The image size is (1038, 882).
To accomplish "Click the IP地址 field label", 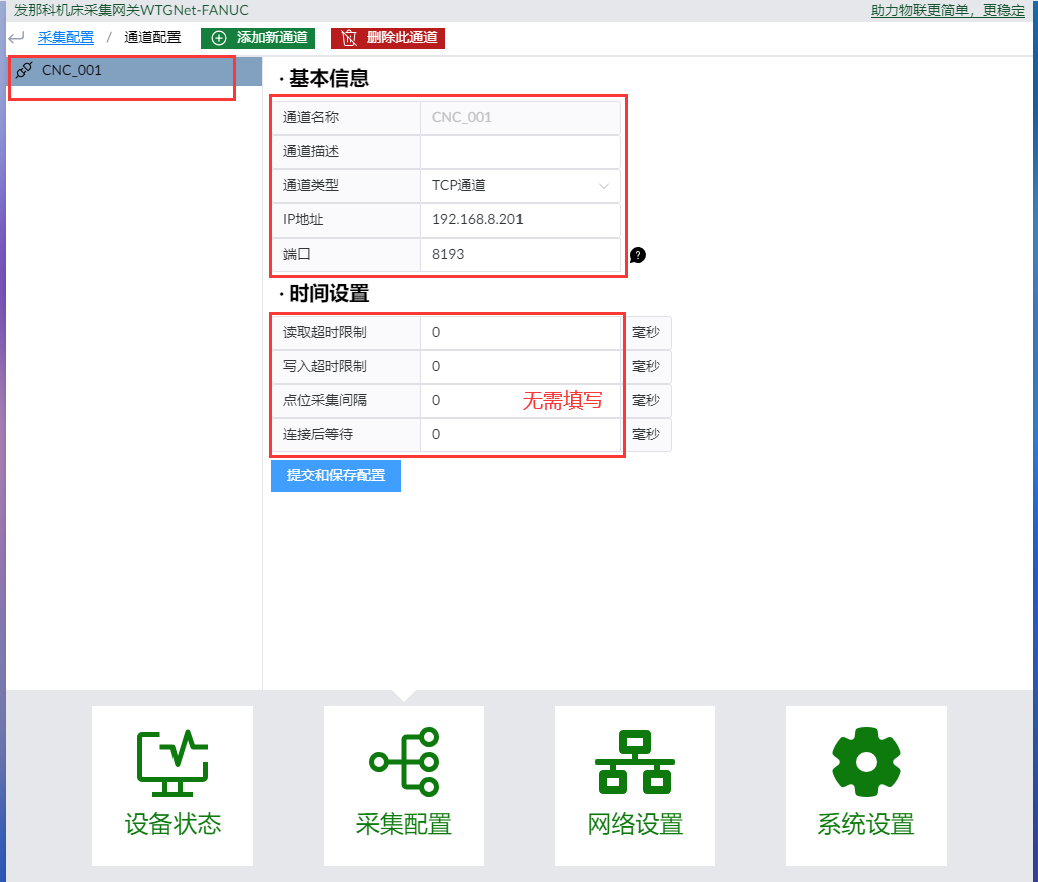I will (303, 220).
